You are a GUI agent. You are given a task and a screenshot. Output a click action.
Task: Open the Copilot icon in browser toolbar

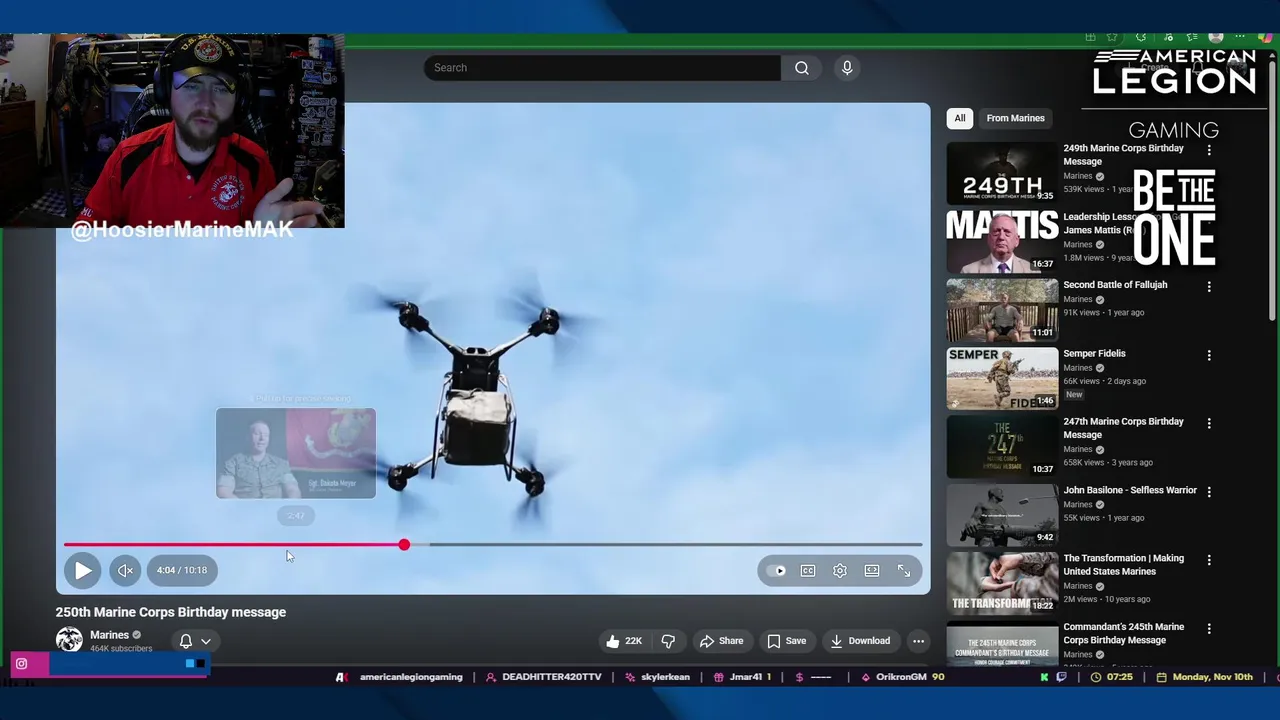[x=1265, y=38]
